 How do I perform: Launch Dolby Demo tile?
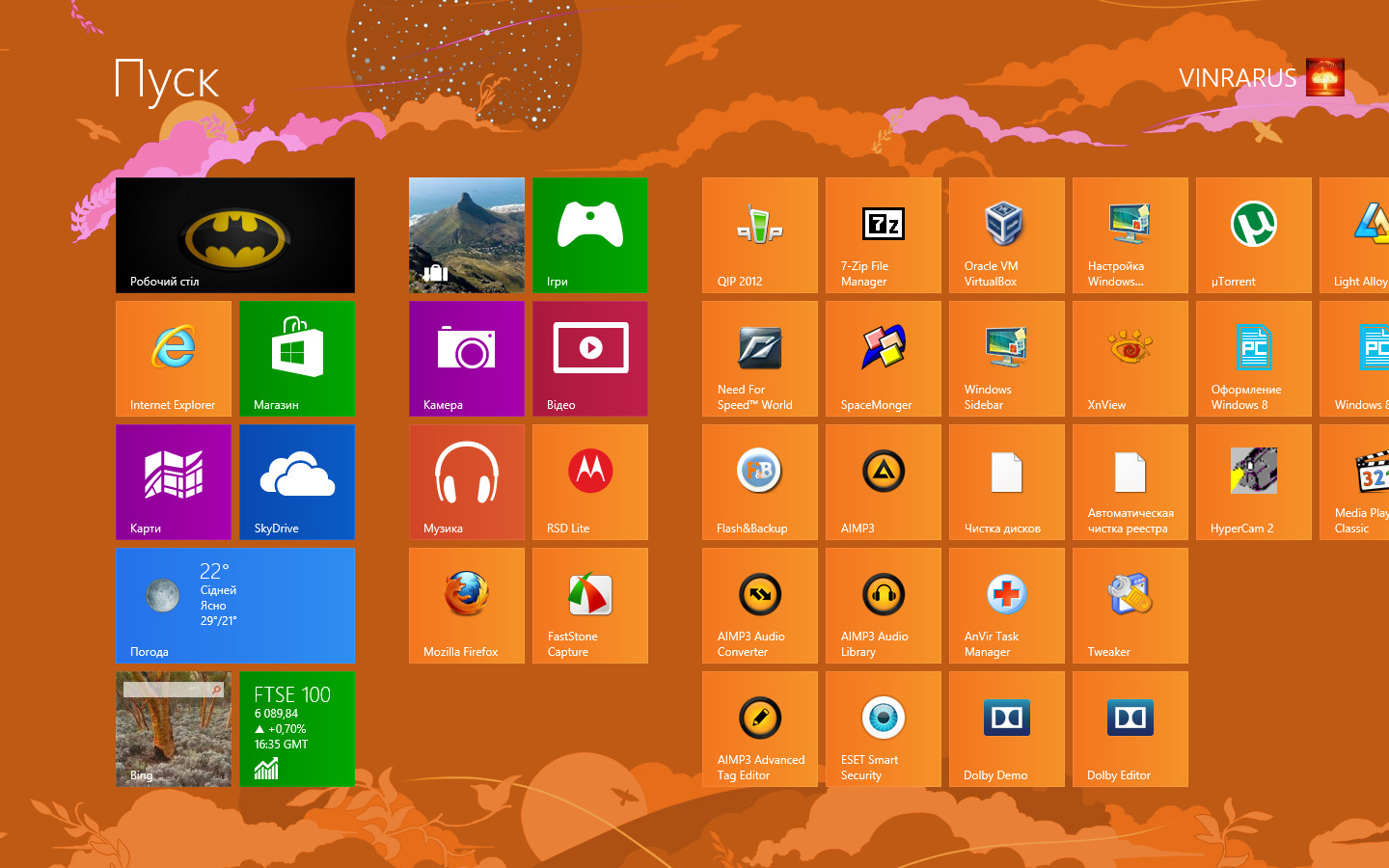(x=1007, y=729)
